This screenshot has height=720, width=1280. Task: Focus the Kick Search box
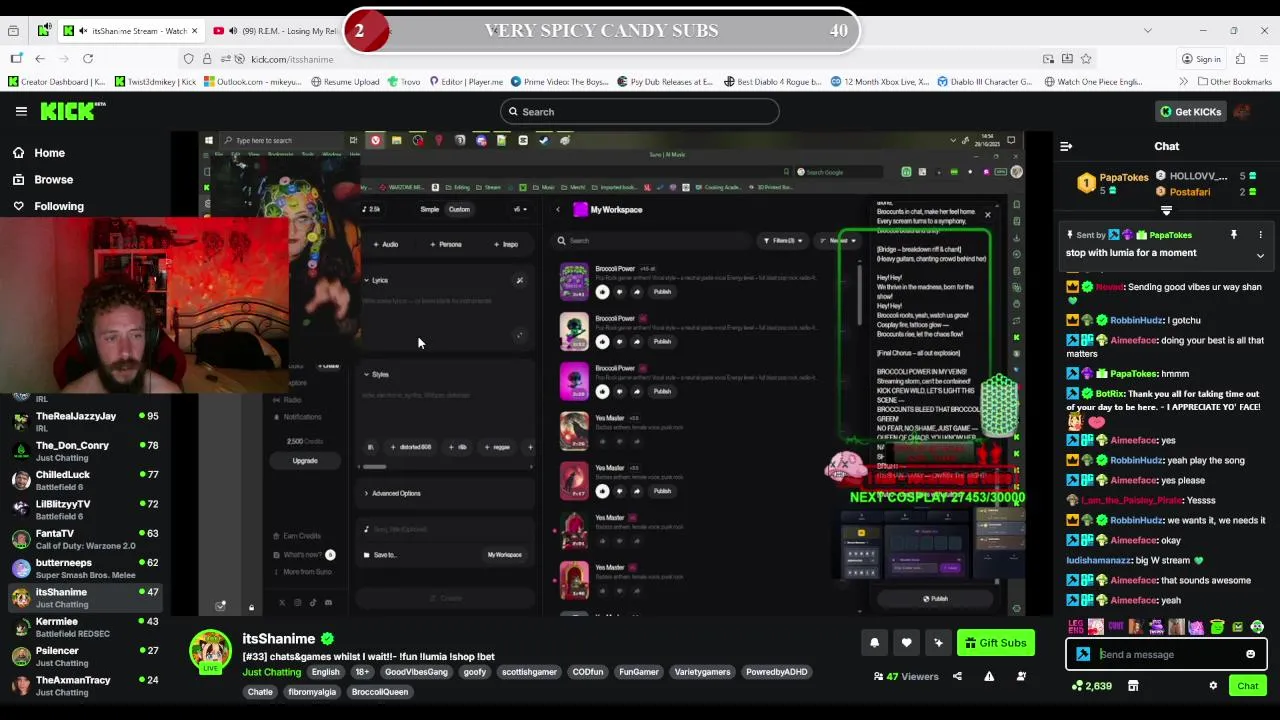pyautogui.click(x=640, y=112)
